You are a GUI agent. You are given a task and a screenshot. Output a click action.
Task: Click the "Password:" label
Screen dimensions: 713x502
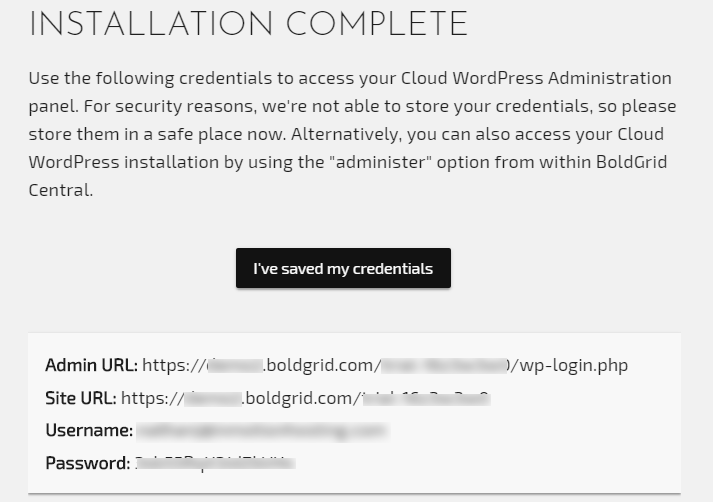[x=88, y=463]
